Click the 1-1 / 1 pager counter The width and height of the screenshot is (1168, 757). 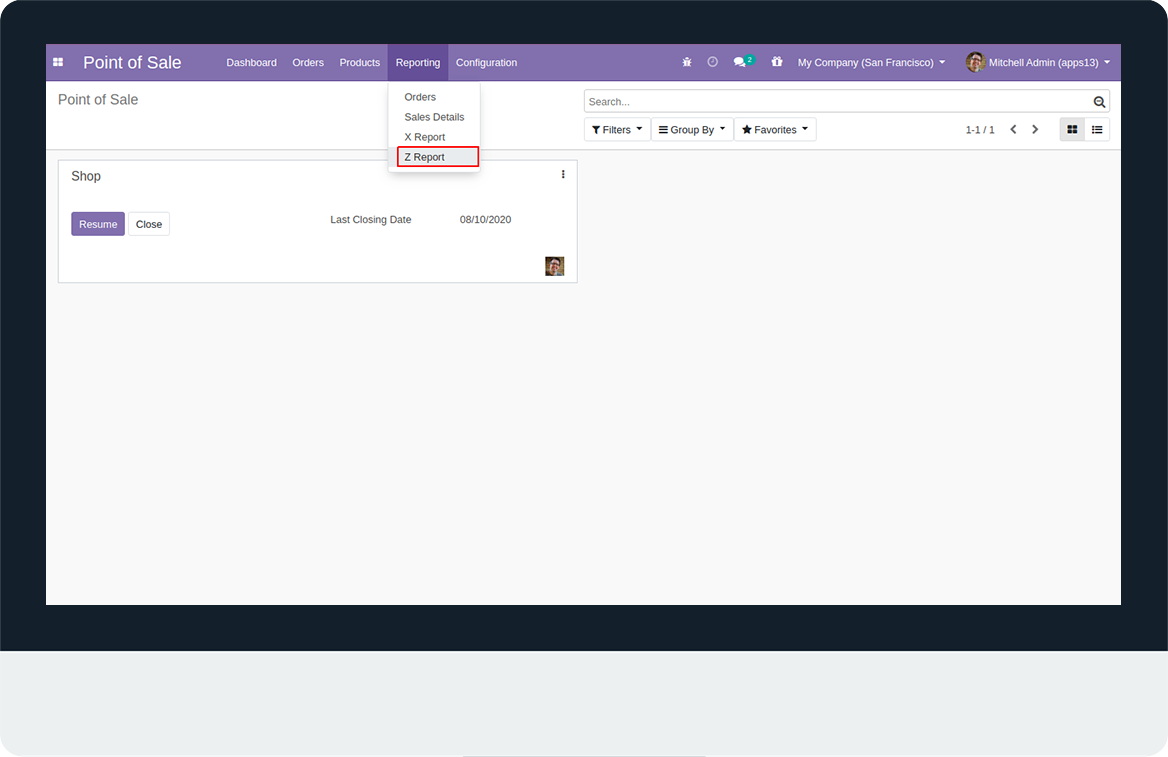point(980,130)
